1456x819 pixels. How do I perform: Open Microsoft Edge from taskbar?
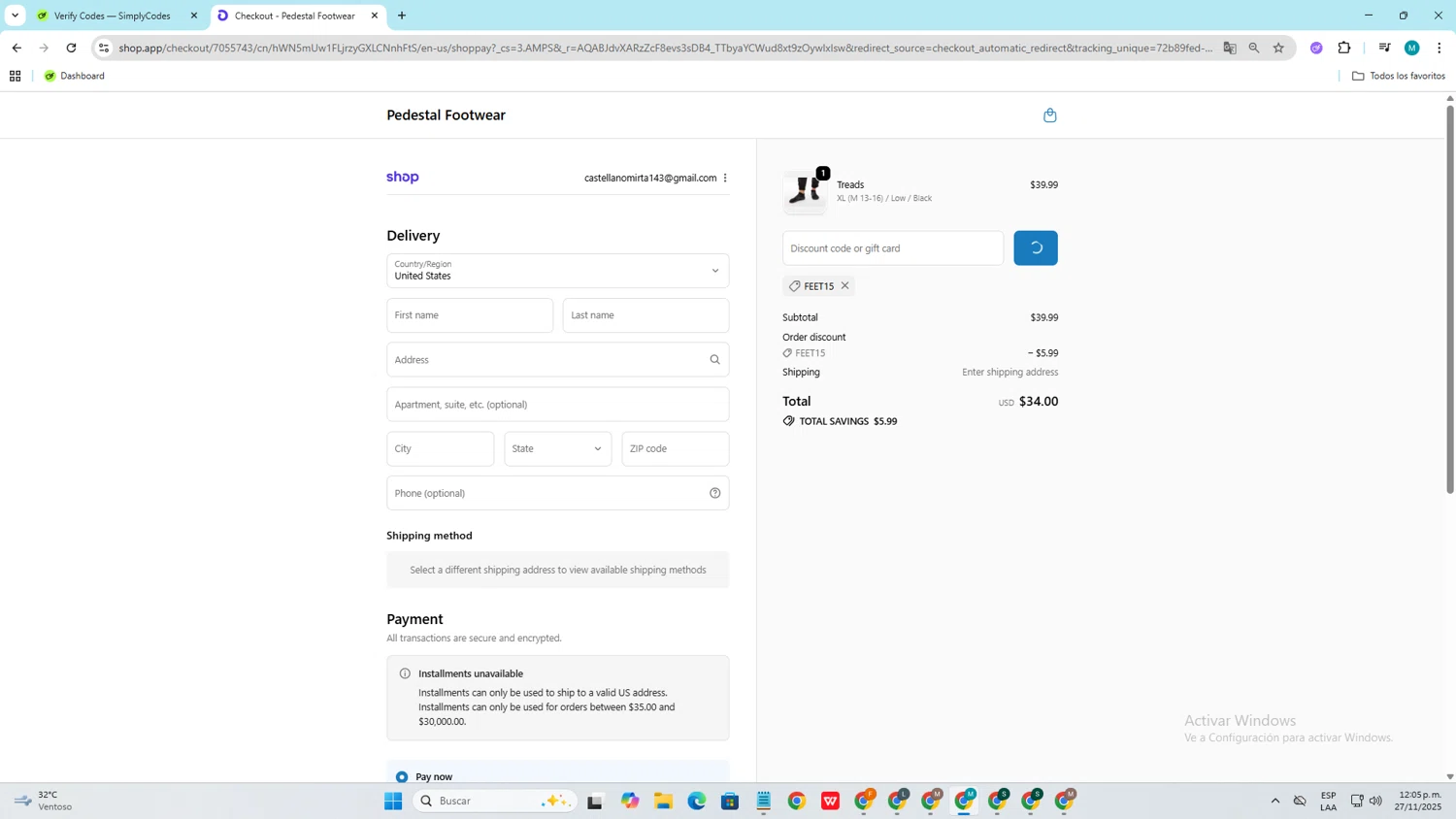pos(697,801)
